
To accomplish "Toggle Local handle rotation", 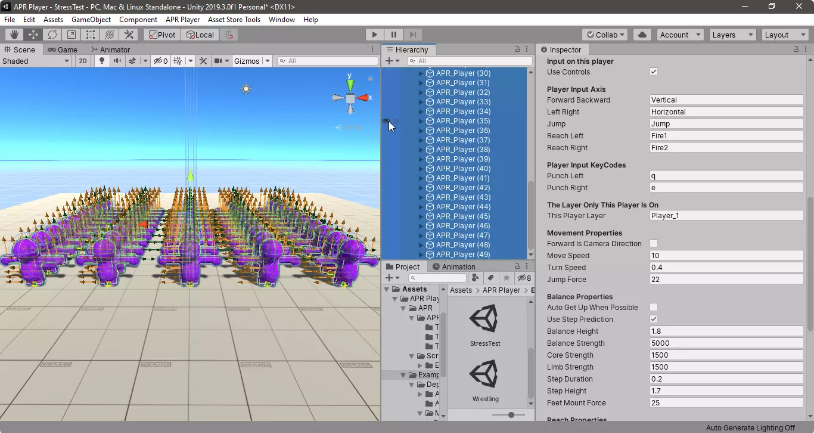I will 200,35.
